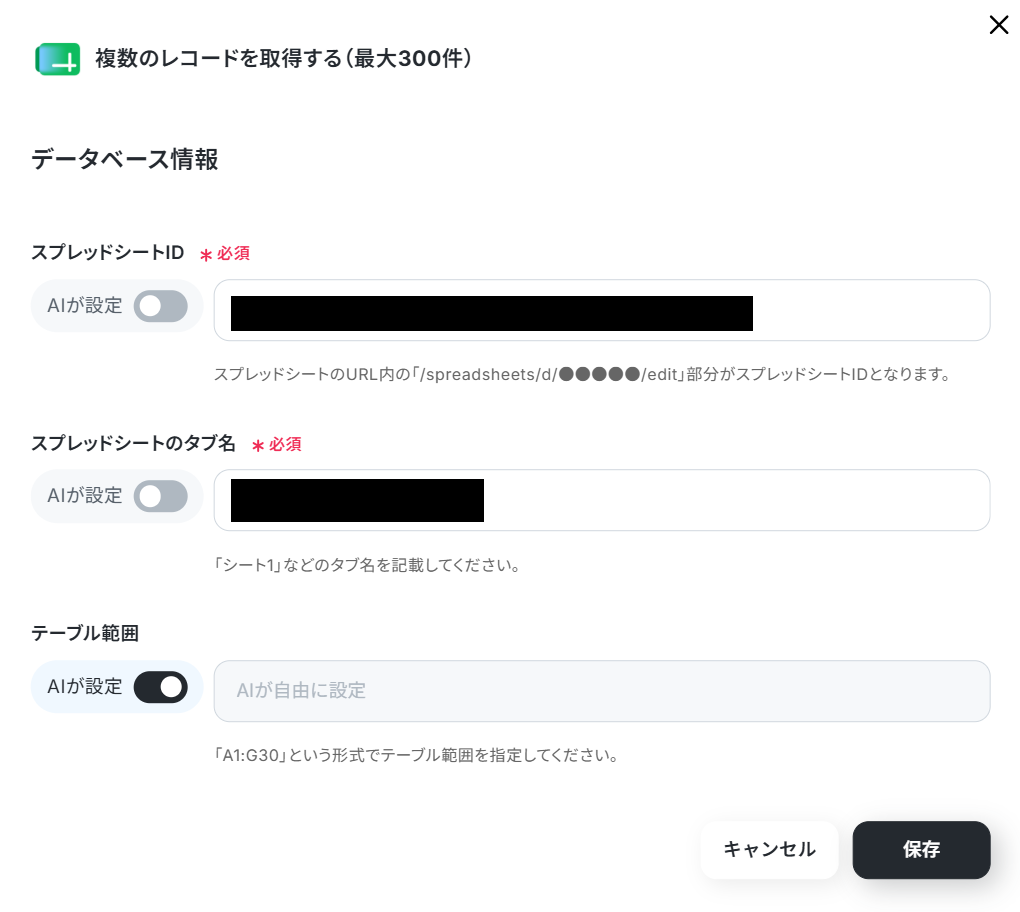Enable AI setting for スプレッドシートID
The image size is (1020, 912).
click(x=161, y=306)
